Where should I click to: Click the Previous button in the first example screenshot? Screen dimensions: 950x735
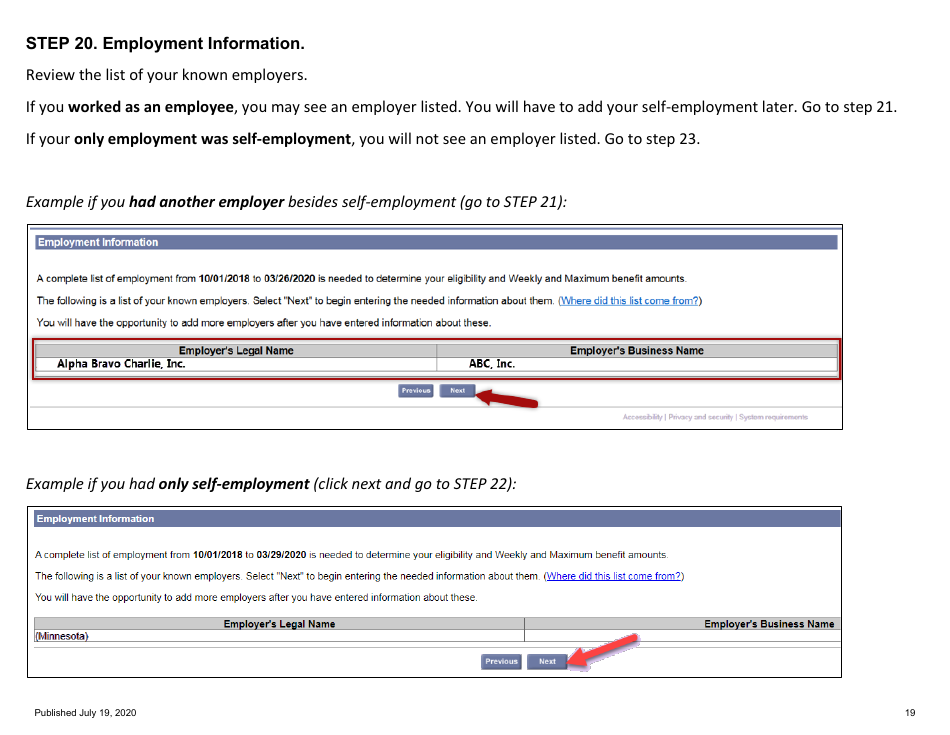coord(415,390)
